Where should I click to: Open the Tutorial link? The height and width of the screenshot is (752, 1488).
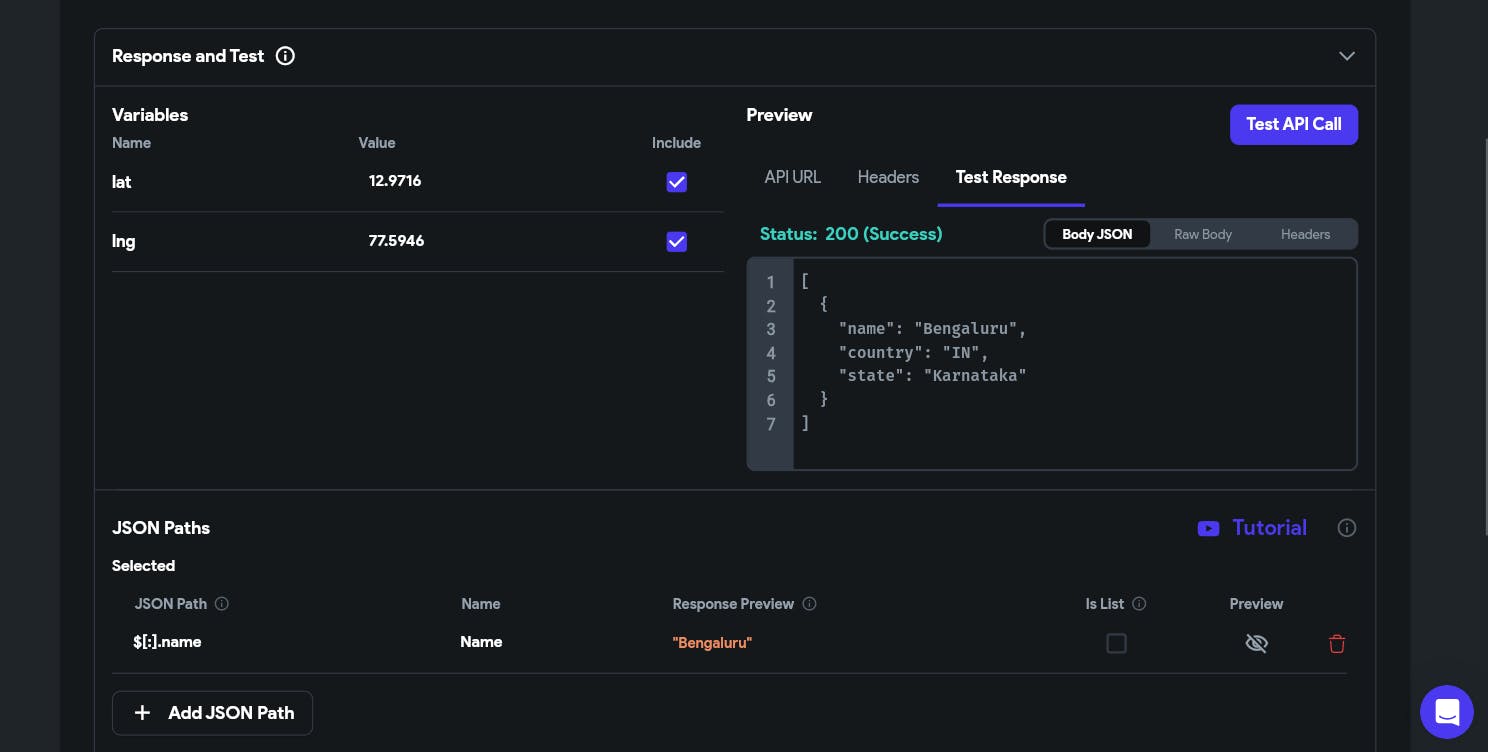tap(1269, 528)
